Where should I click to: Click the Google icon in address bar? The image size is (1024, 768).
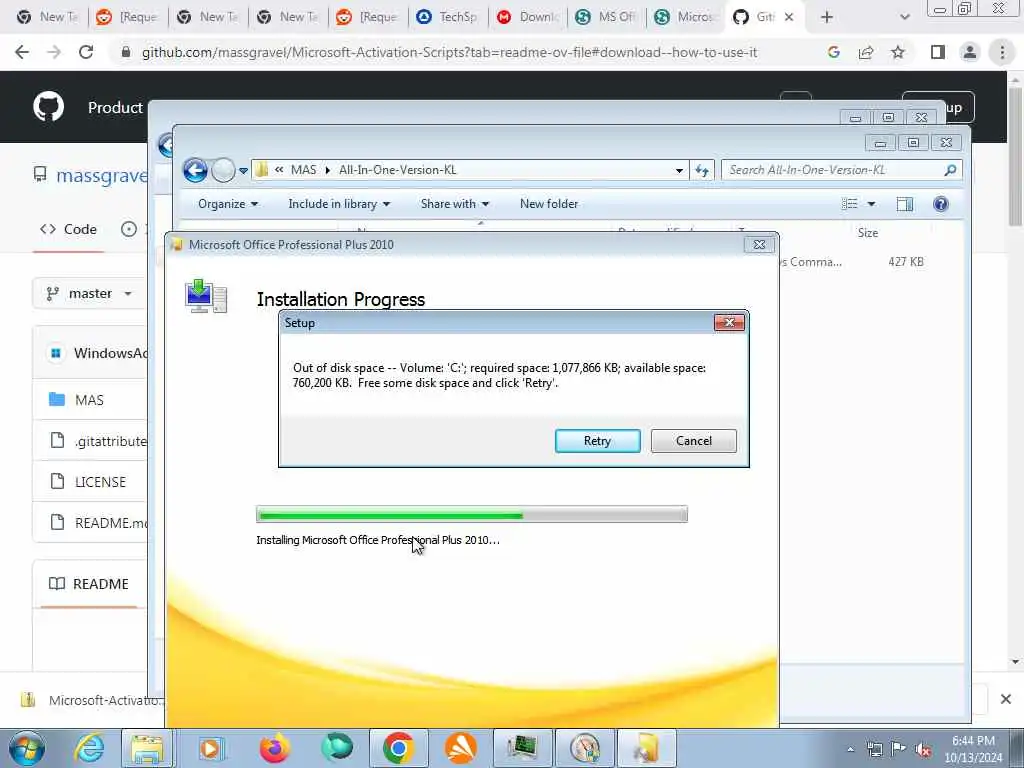click(x=833, y=52)
